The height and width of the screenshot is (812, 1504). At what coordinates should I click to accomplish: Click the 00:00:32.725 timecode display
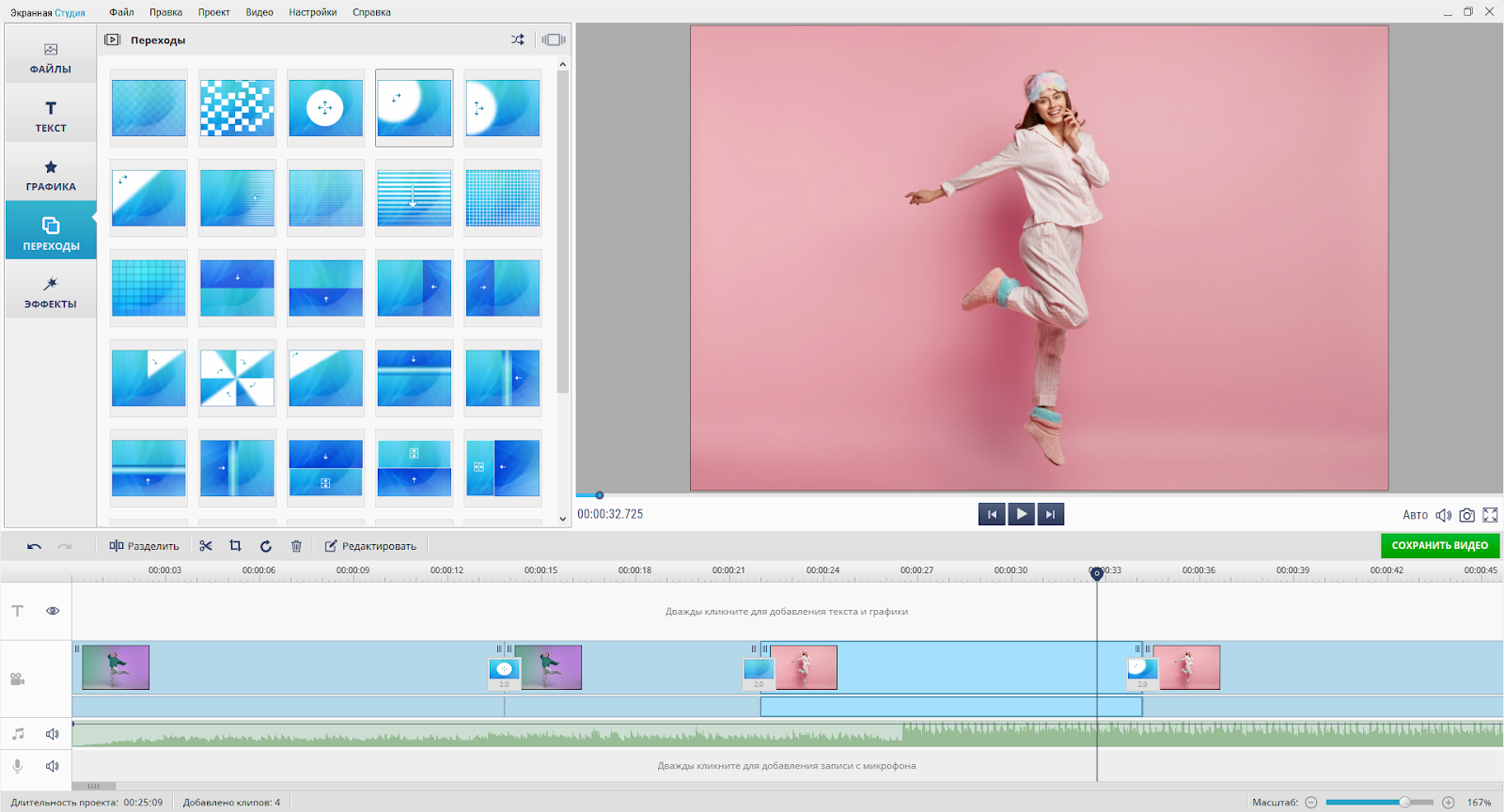(x=610, y=514)
